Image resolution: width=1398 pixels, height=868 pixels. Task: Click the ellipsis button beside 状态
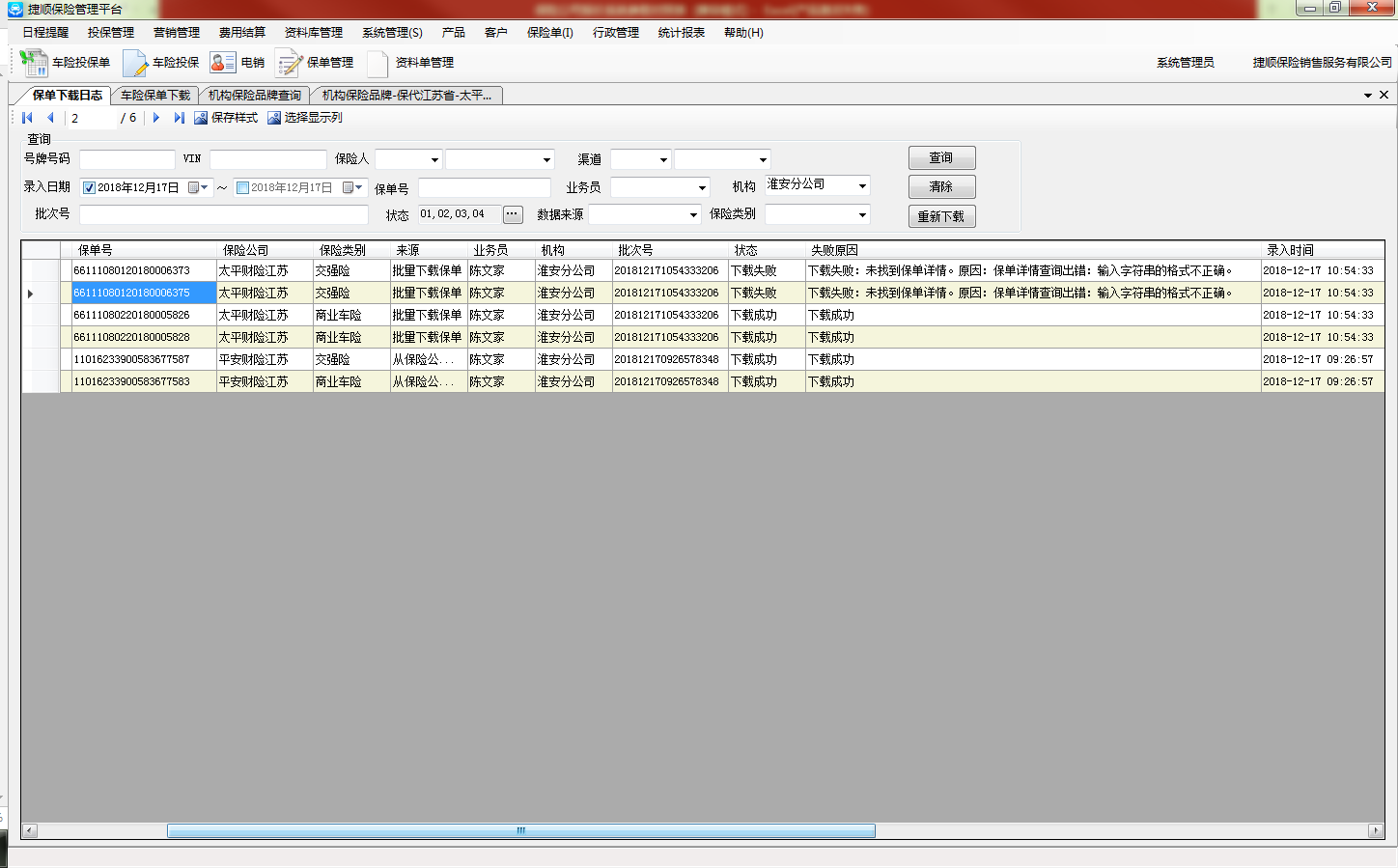tap(513, 214)
